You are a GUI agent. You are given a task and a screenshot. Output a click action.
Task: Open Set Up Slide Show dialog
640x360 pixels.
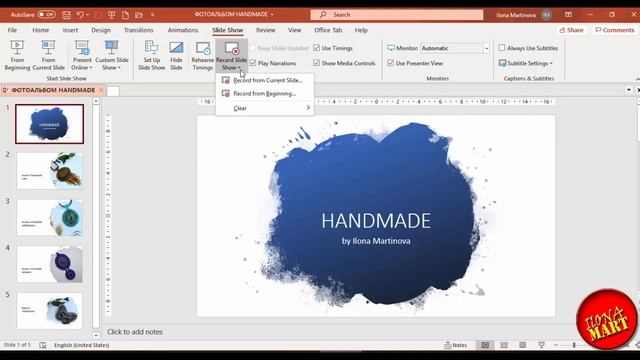click(x=151, y=56)
